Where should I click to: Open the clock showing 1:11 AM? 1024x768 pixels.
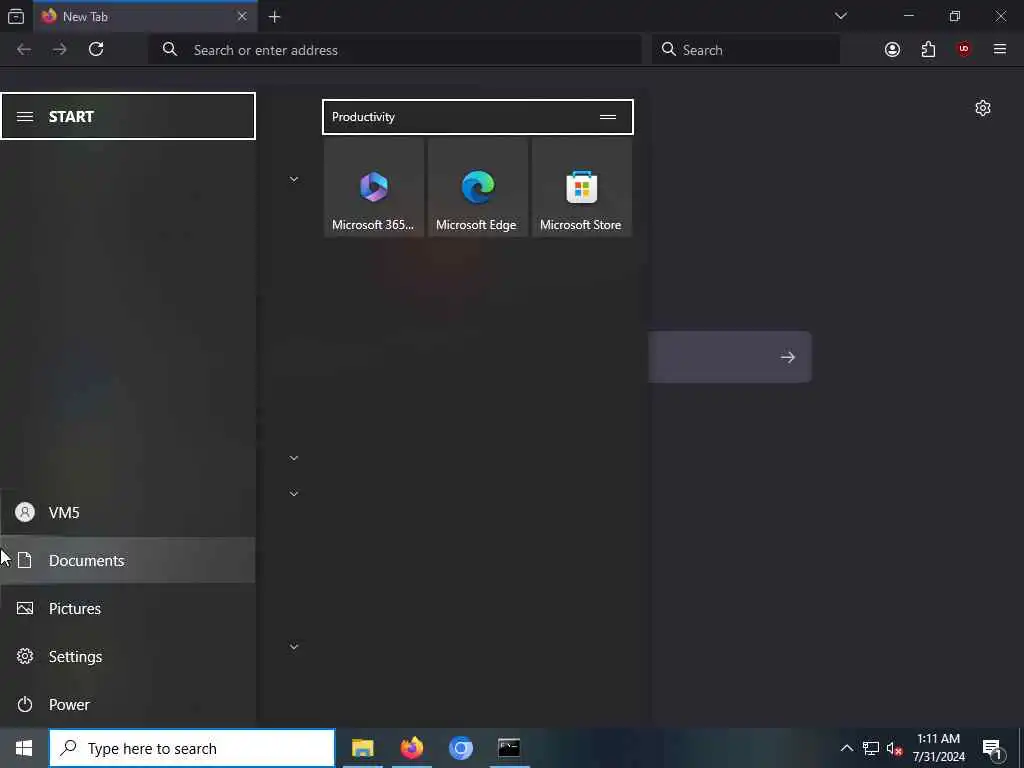coord(939,748)
